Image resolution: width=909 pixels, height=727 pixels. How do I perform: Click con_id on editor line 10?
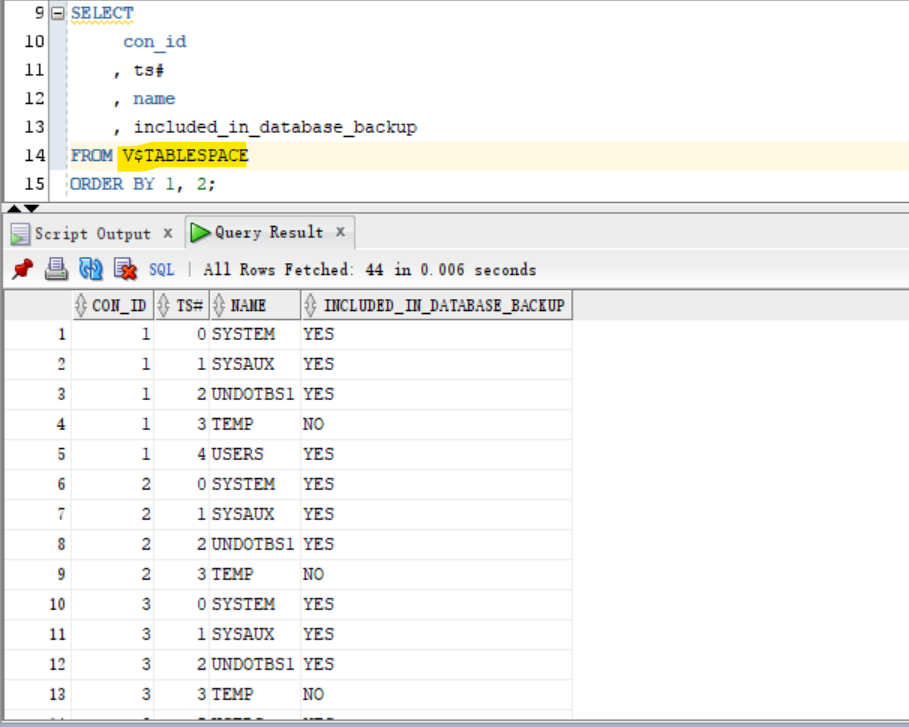[155, 42]
